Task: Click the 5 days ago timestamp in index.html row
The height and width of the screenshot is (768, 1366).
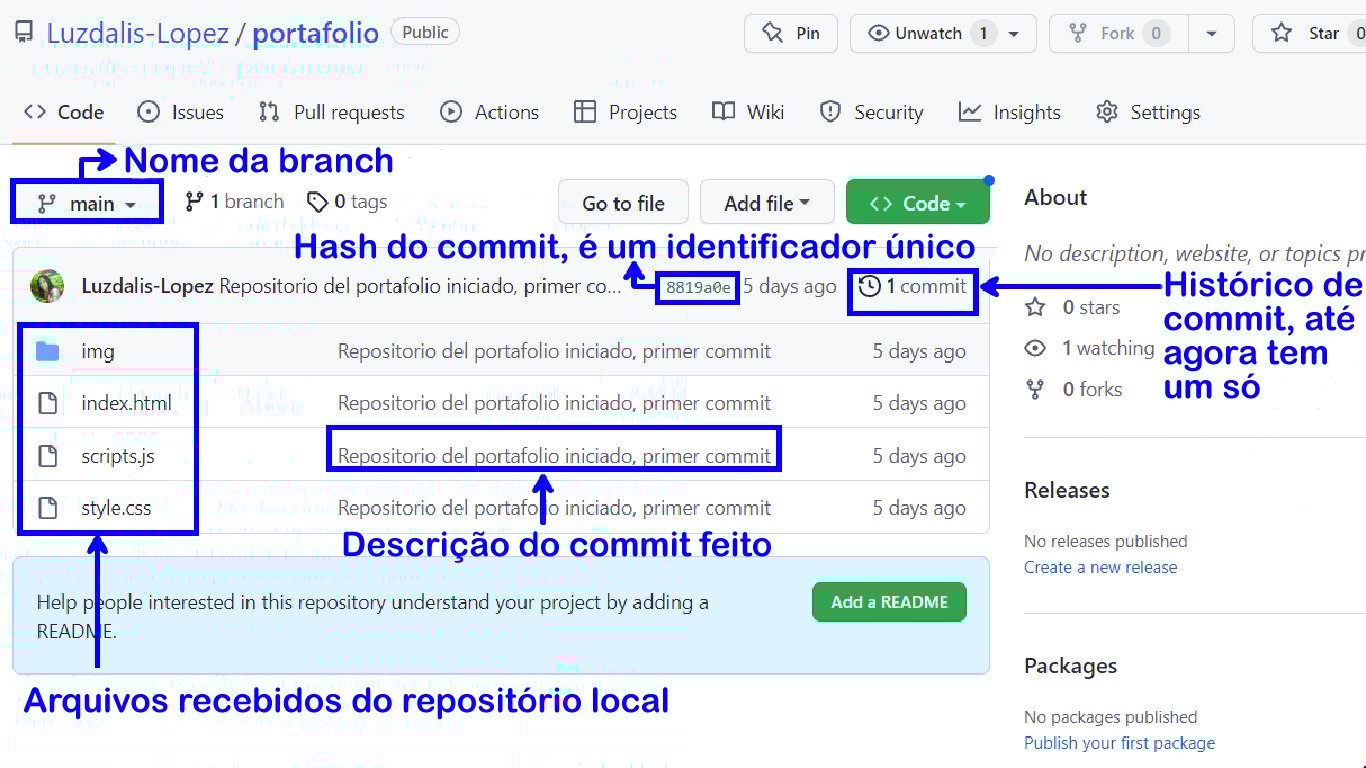Action: (x=919, y=404)
